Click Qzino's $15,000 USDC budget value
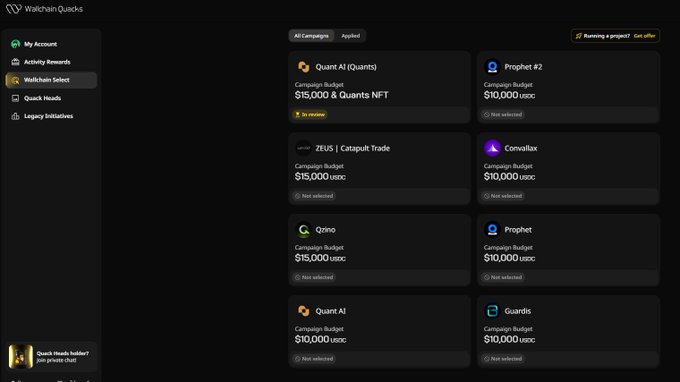 [x=320, y=258]
